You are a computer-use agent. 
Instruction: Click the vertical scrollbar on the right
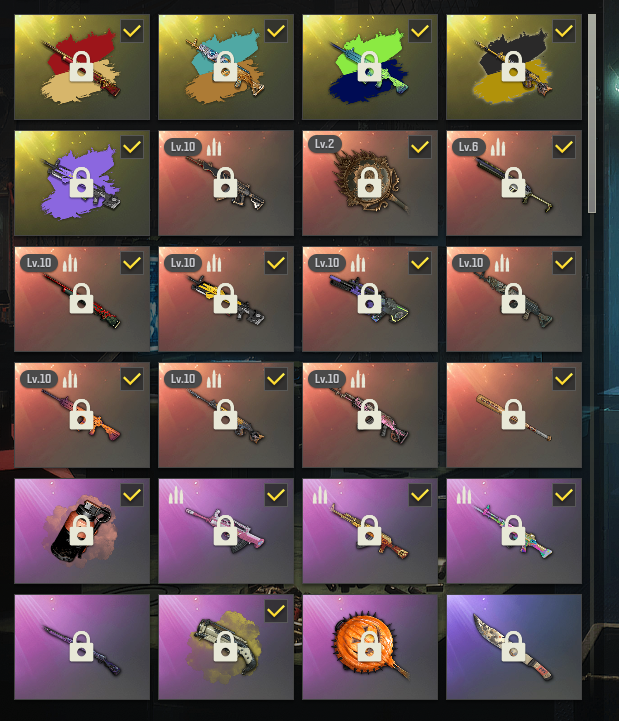tap(592, 113)
